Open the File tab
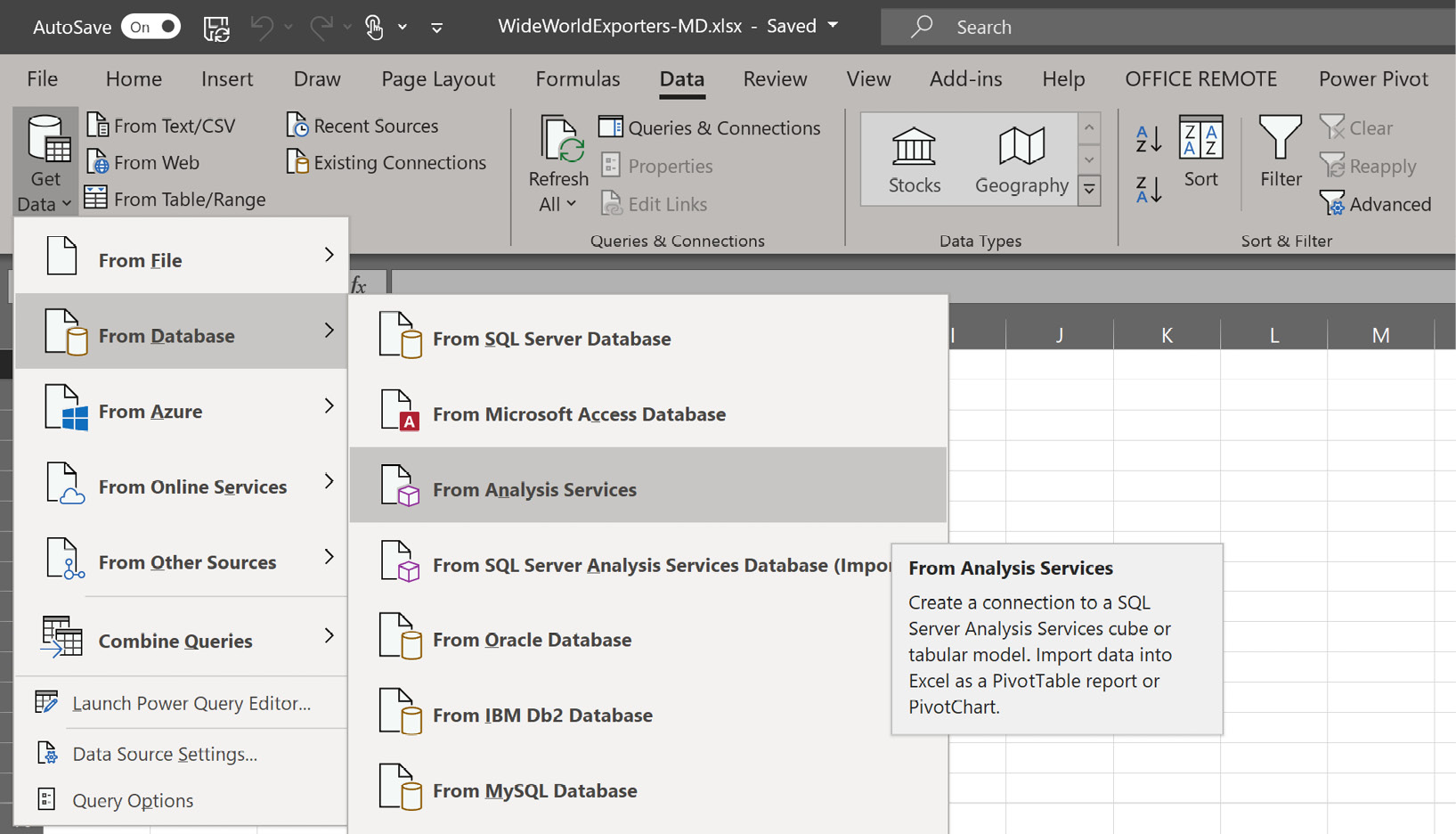Image resolution: width=1456 pixels, height=834 pixels. [42, 78]
